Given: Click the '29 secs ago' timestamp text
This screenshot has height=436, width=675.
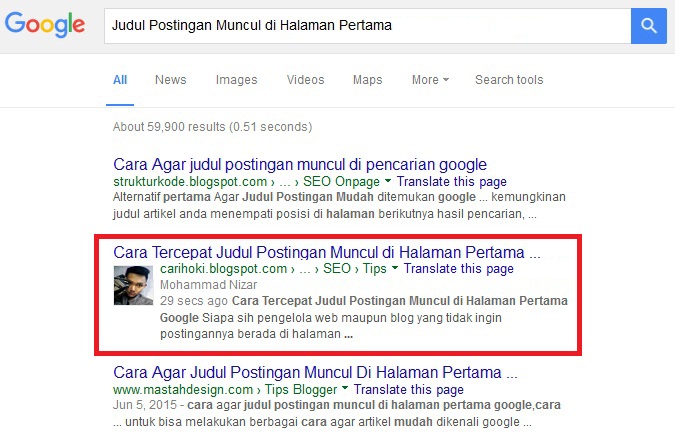Looking at the screenshot, I should click(194, 301).
